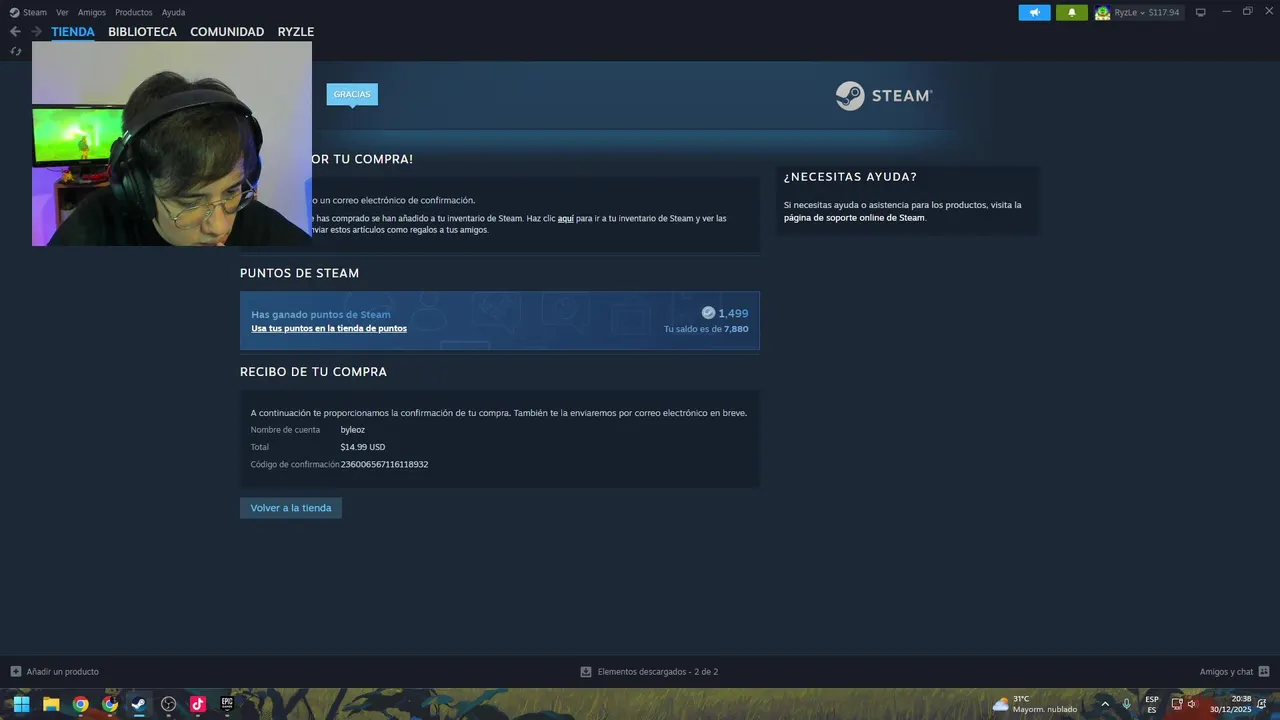Screen dimensions: 1280x720
Task: Click Has ganado puntos de Steam text
Action: point(321,314)
